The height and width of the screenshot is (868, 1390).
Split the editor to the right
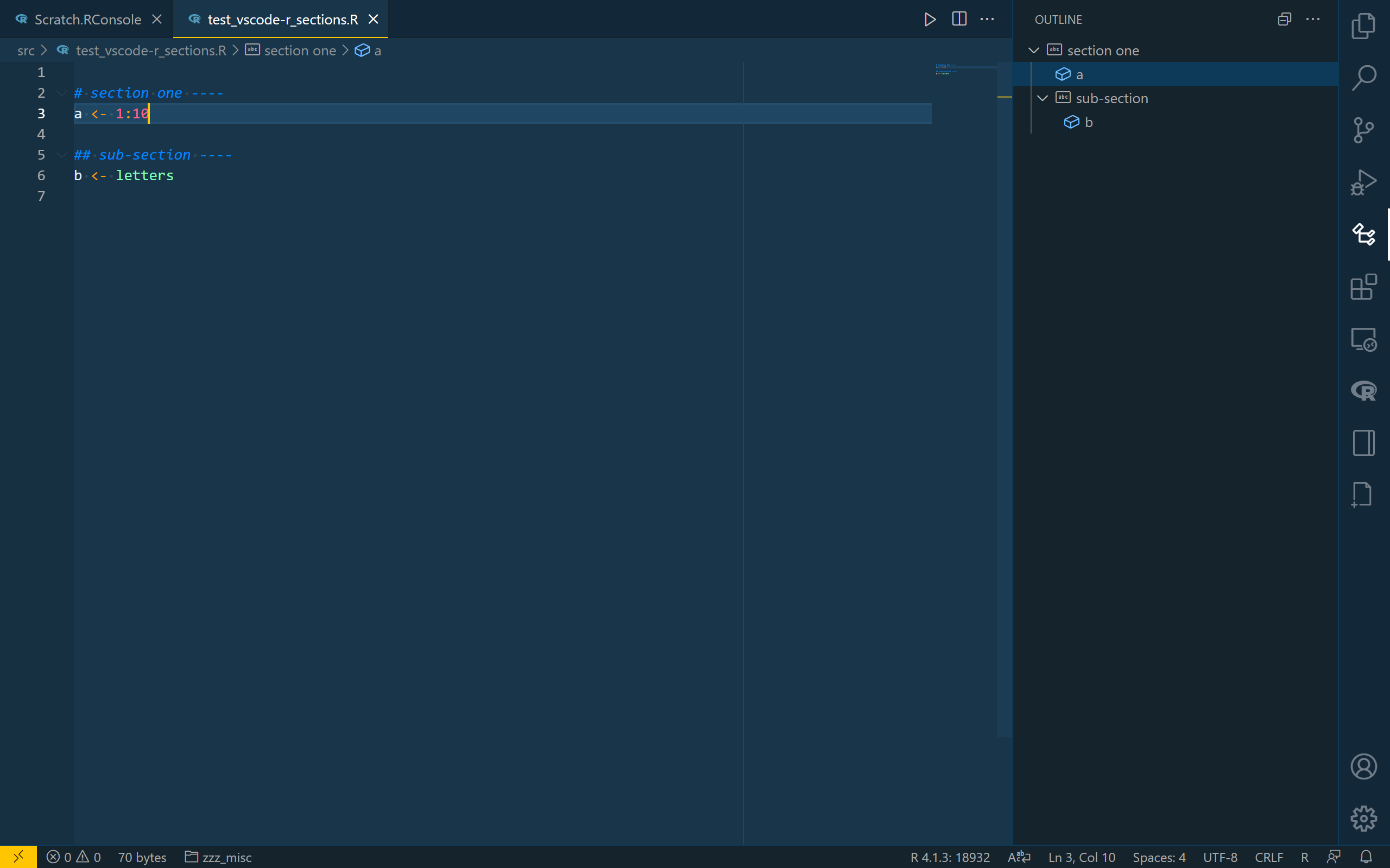(x=959, y=20)
